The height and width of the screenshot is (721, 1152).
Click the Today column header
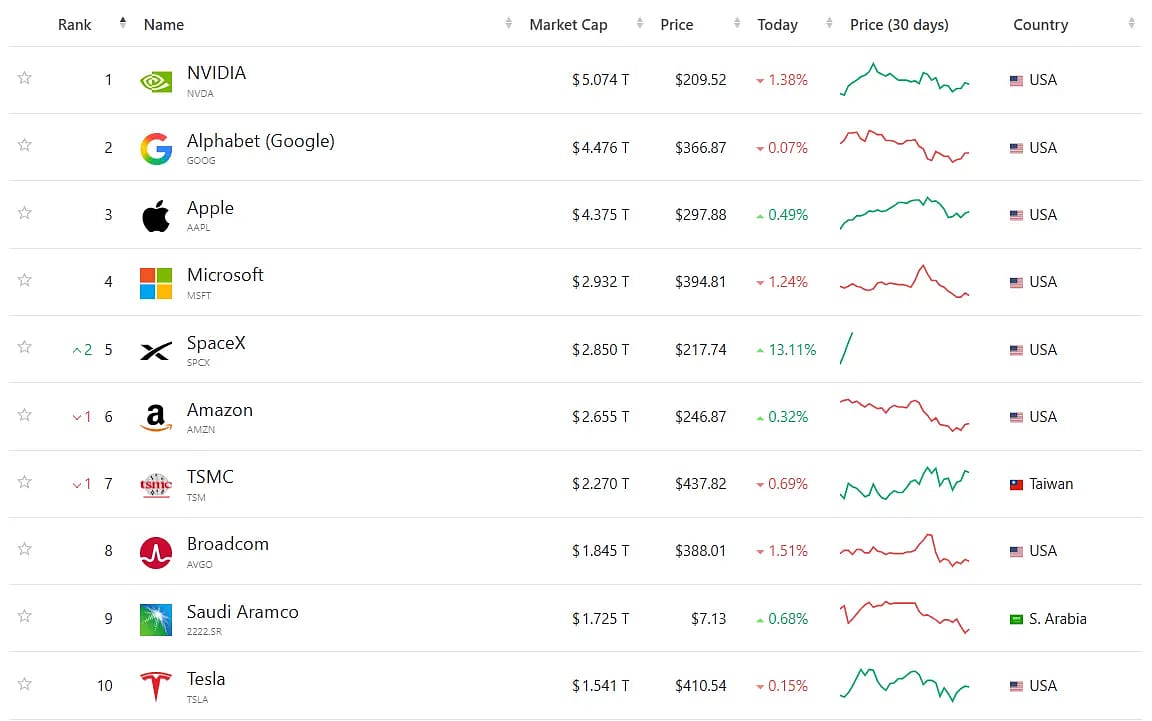pyautogui.click(x=777, y=24)
